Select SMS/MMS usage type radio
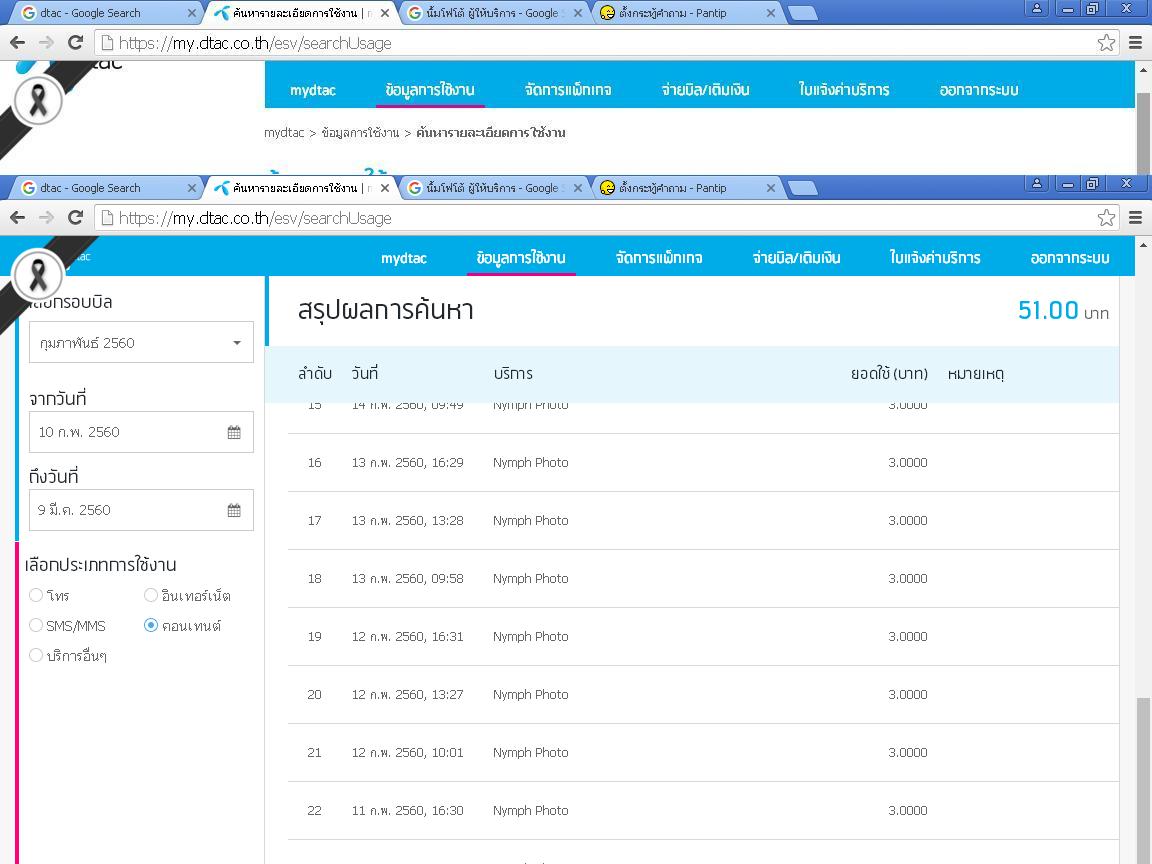1152x864 pixels. tap(36, 625)
